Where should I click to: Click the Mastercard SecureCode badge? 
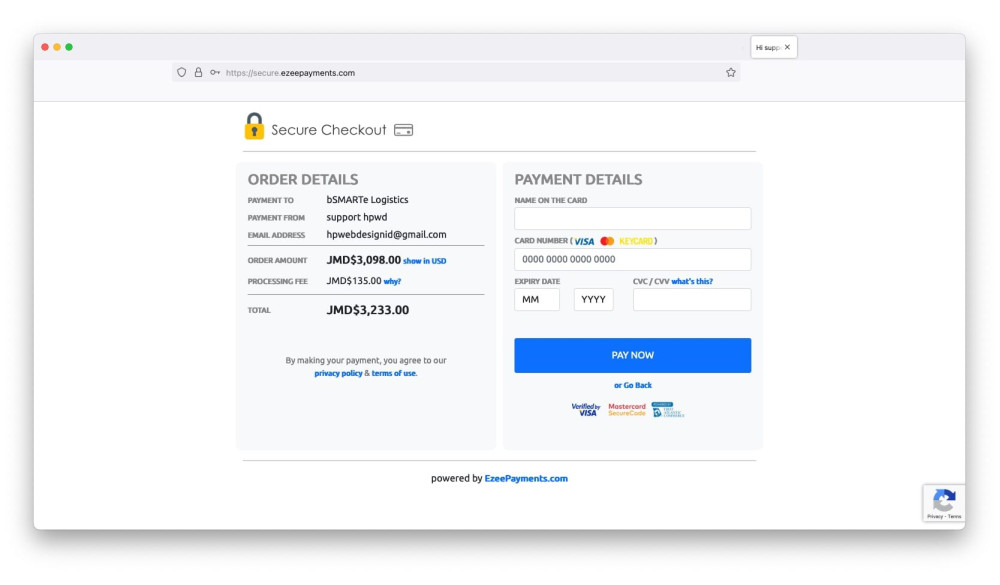[x=627, y=409]
